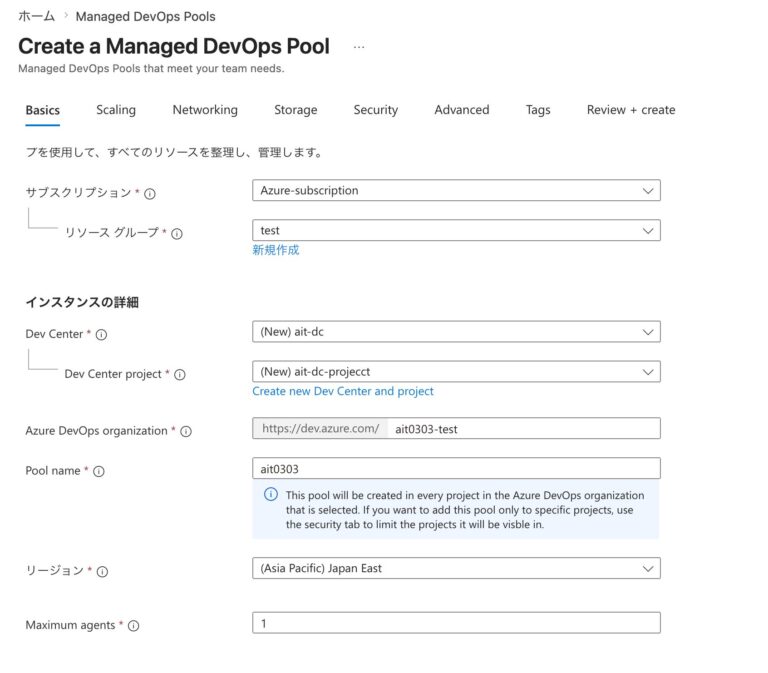Screen dimensions: 768x673
Task: Click the info icon next to リージョン
Action: 102,572
